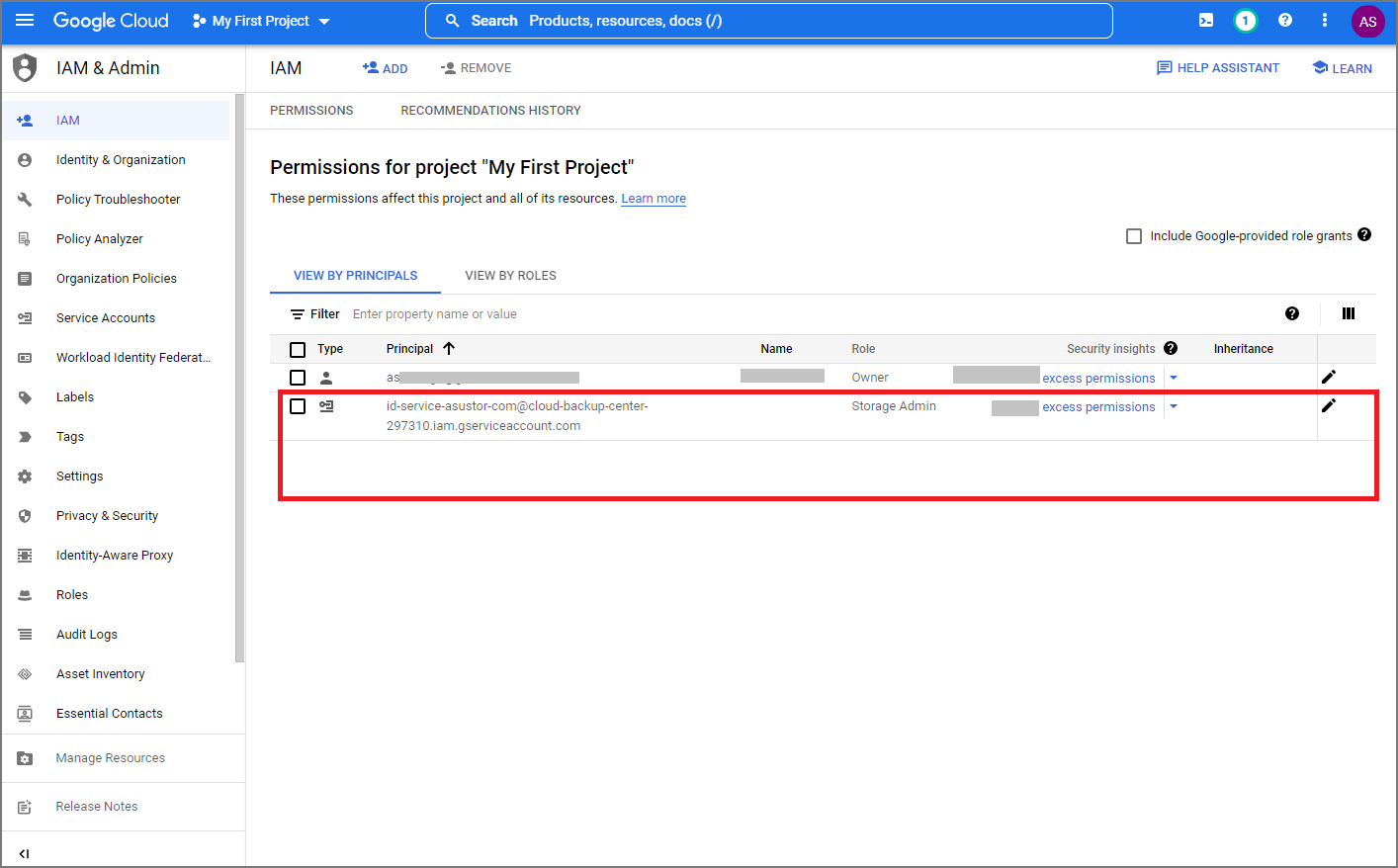The width and height of the screenshot is (1398, 868).
Task: Switch to View by Principals tab
Action: 355,276
